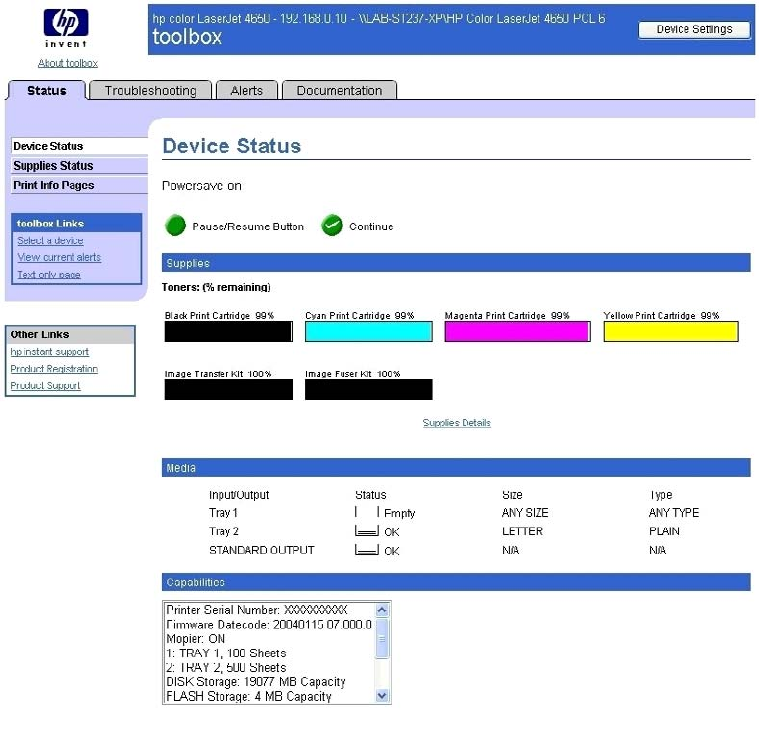Screen dimensions: 759x729
Task: Open the About toolbox link
Action: [x=68, y=63]
